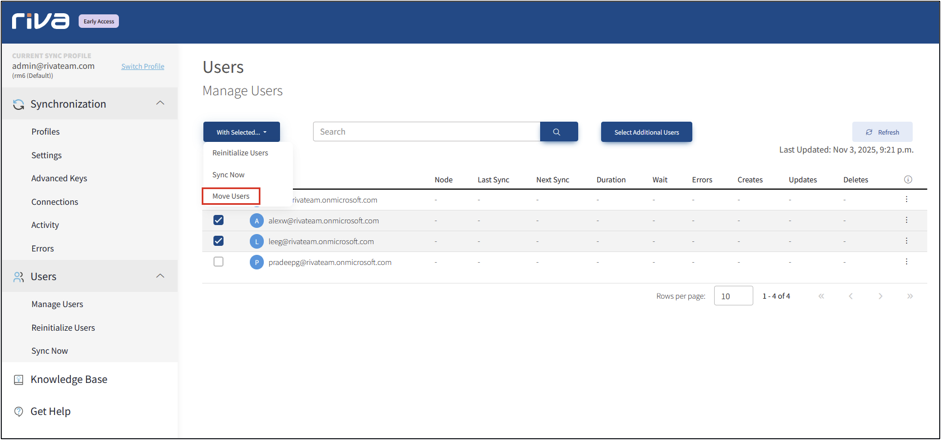Click the Switch Profile link
This screenshot has width=941, height=440.
142,67
